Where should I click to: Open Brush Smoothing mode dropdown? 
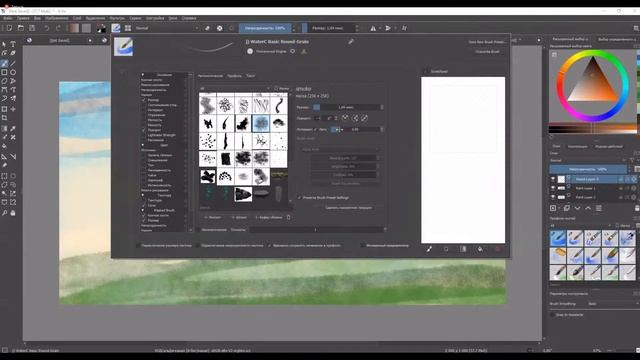pos(612,304)
